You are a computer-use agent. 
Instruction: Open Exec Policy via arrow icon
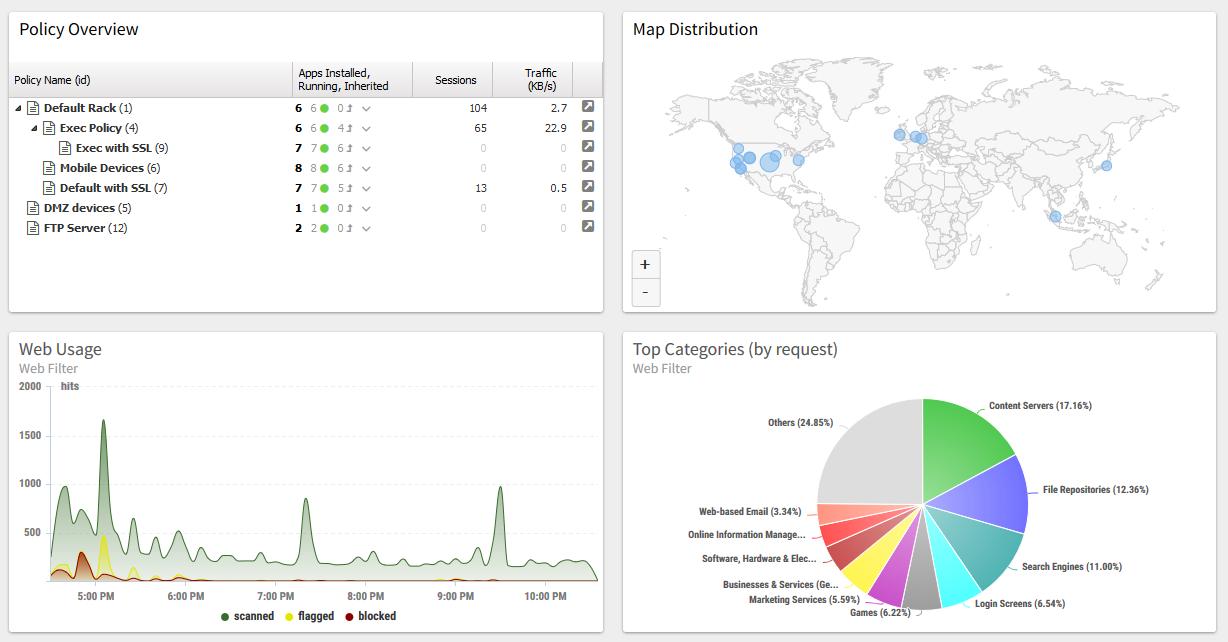[x=588, y=126]
